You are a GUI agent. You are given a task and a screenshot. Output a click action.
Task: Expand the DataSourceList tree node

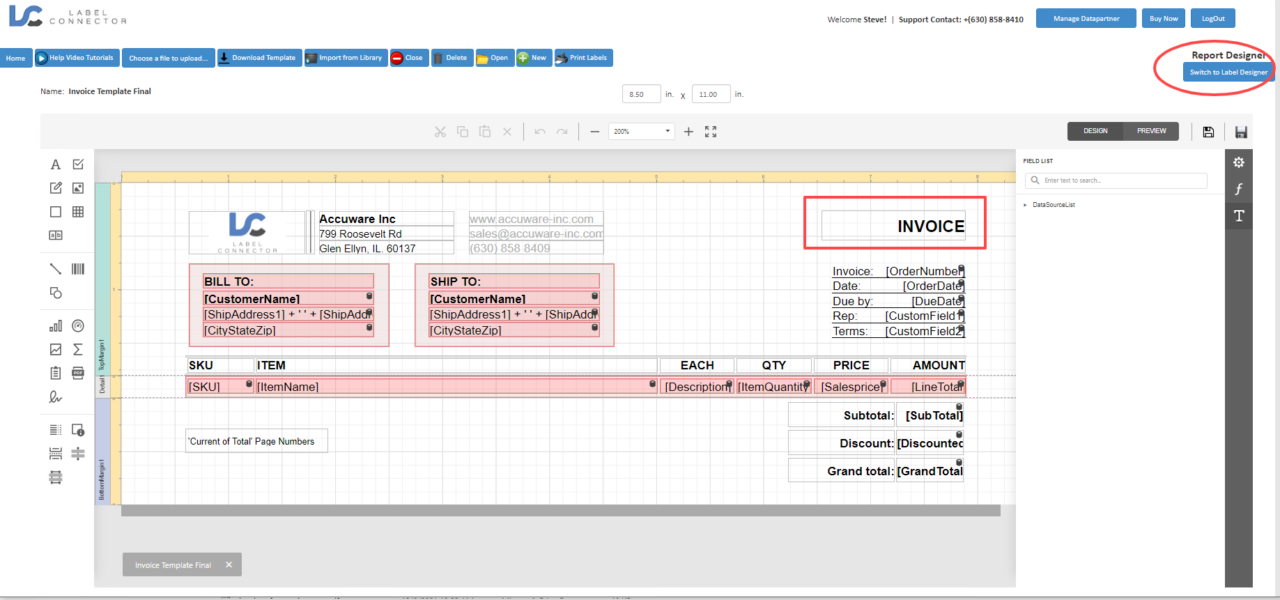(x=1025, y=205)
